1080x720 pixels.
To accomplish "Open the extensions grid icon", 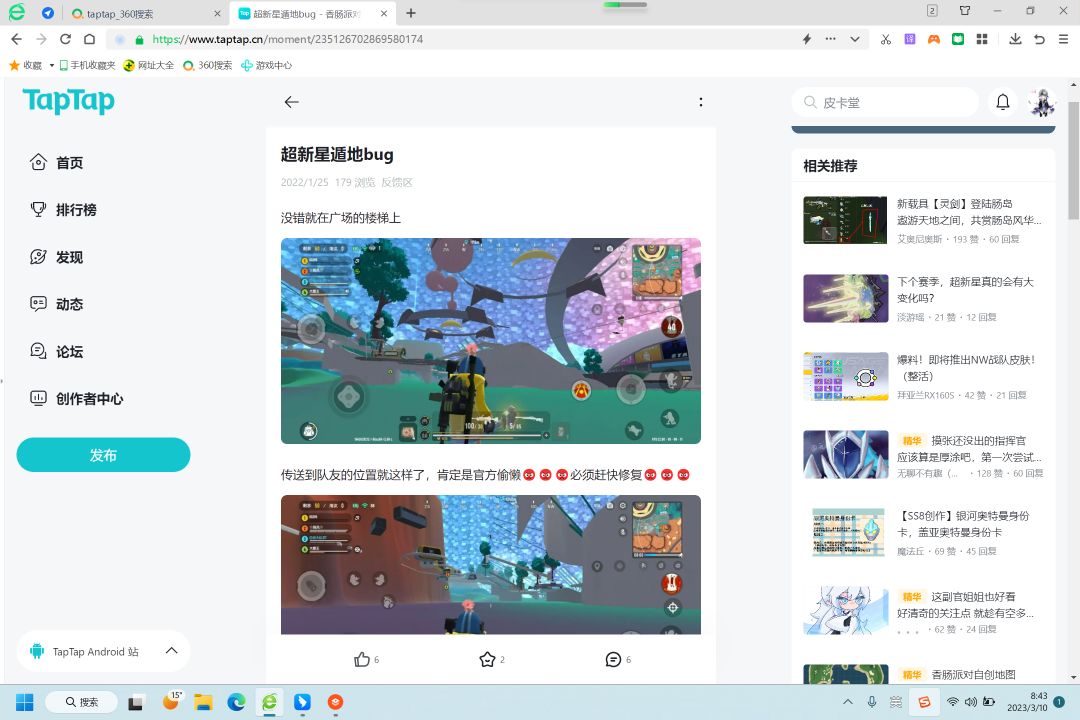I will click(982, 39).
